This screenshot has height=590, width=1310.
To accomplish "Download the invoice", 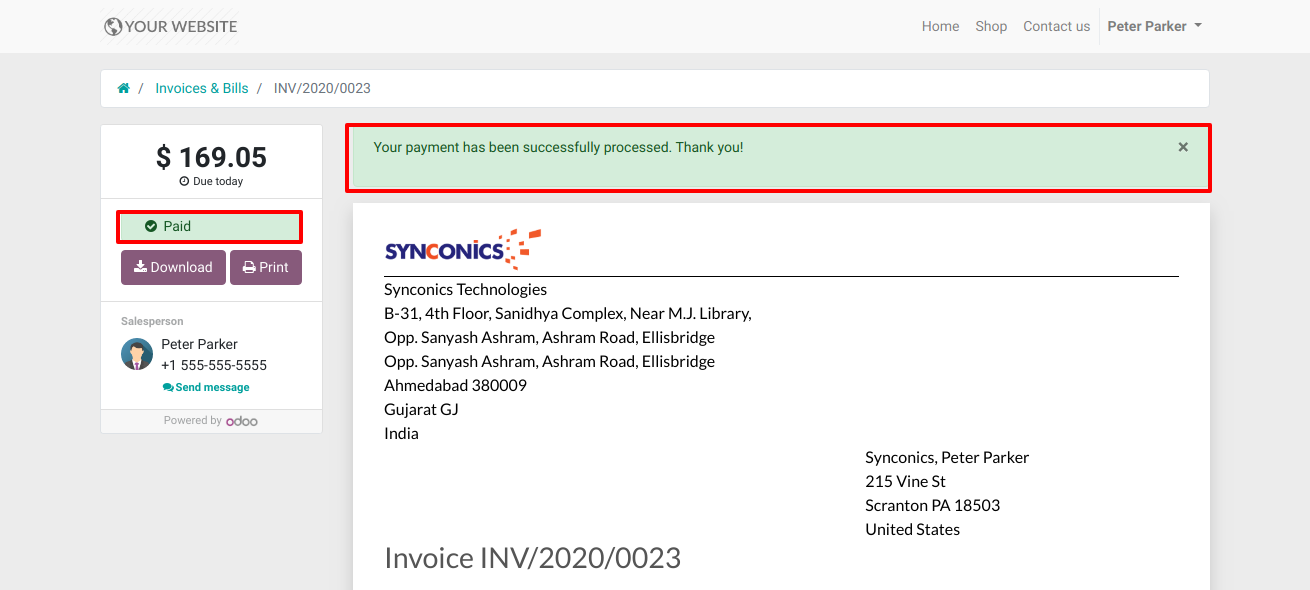I will [173, 267].
